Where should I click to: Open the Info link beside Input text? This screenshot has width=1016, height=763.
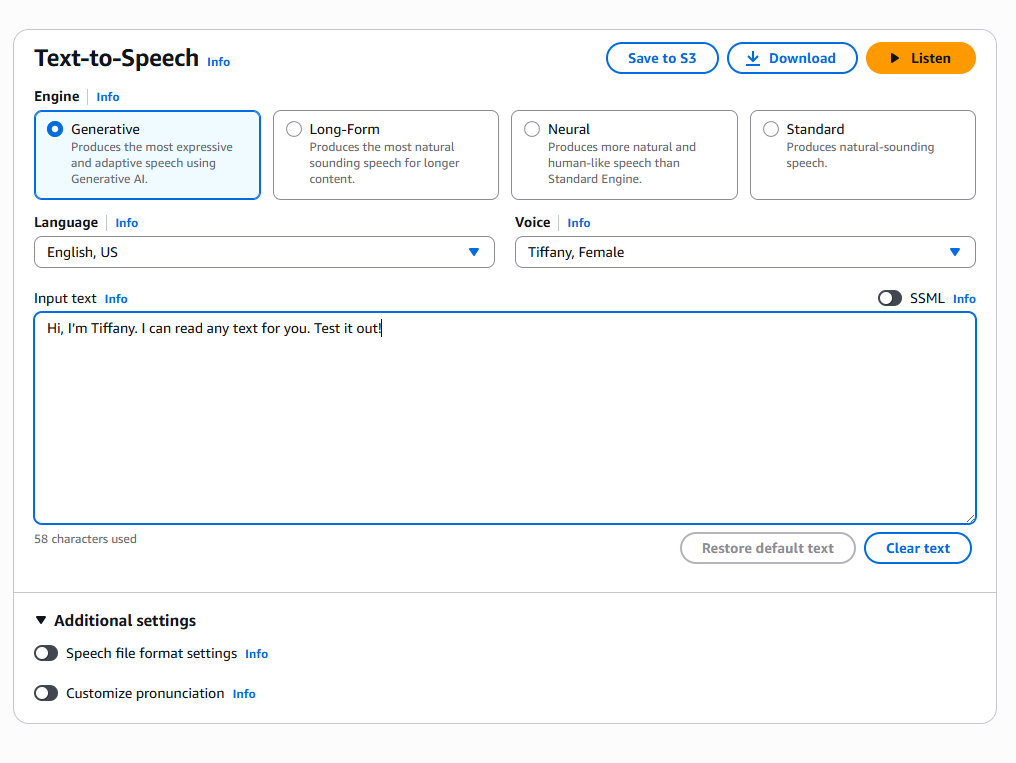click(116, 299)
